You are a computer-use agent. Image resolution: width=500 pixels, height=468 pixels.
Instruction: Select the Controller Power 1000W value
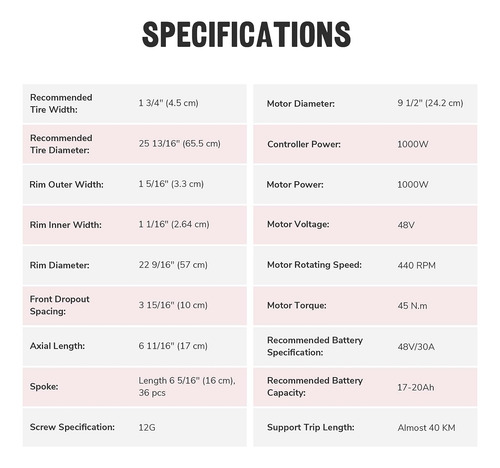[x=413, y=144]
